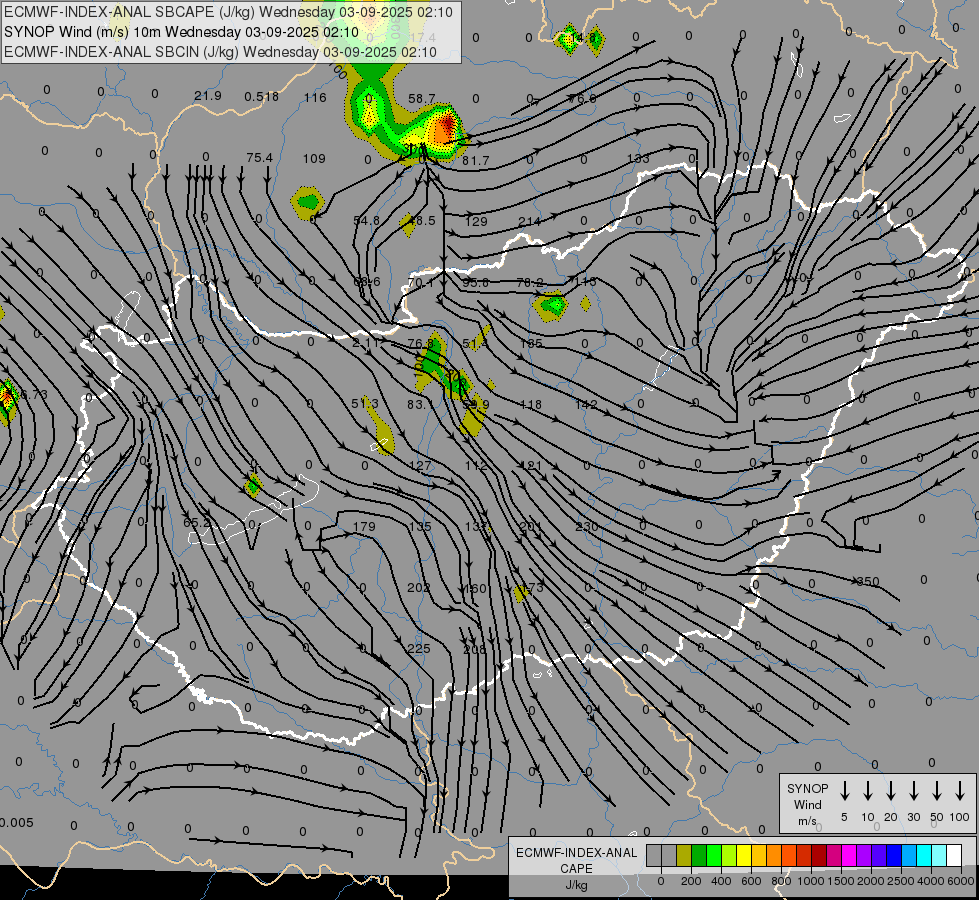The width and height of the screenshot is (979, 900).
Task: Click the map value 75.4
Action: click(259, 157)
